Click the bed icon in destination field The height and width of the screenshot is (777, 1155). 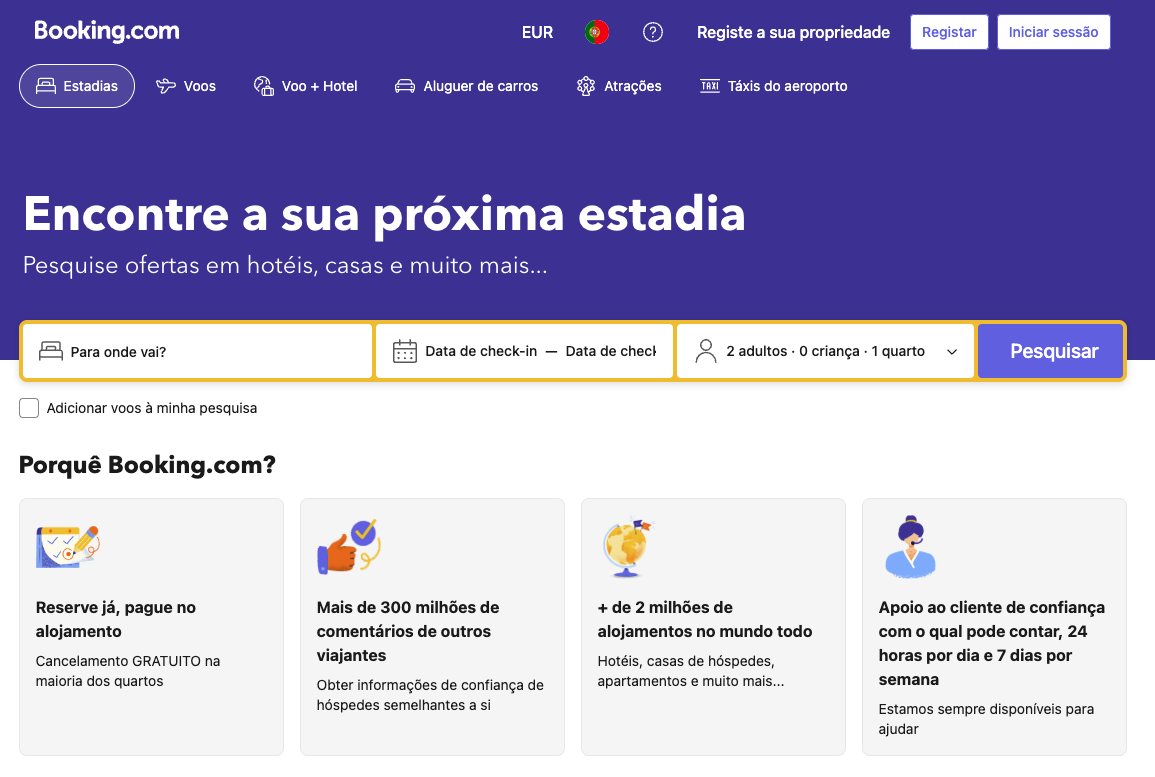[51, 351]
